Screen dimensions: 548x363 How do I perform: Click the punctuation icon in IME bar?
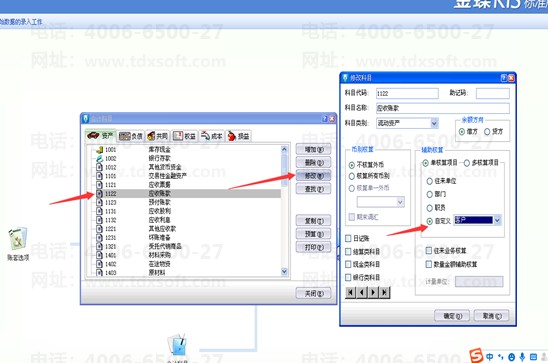(x=501, y=357)
